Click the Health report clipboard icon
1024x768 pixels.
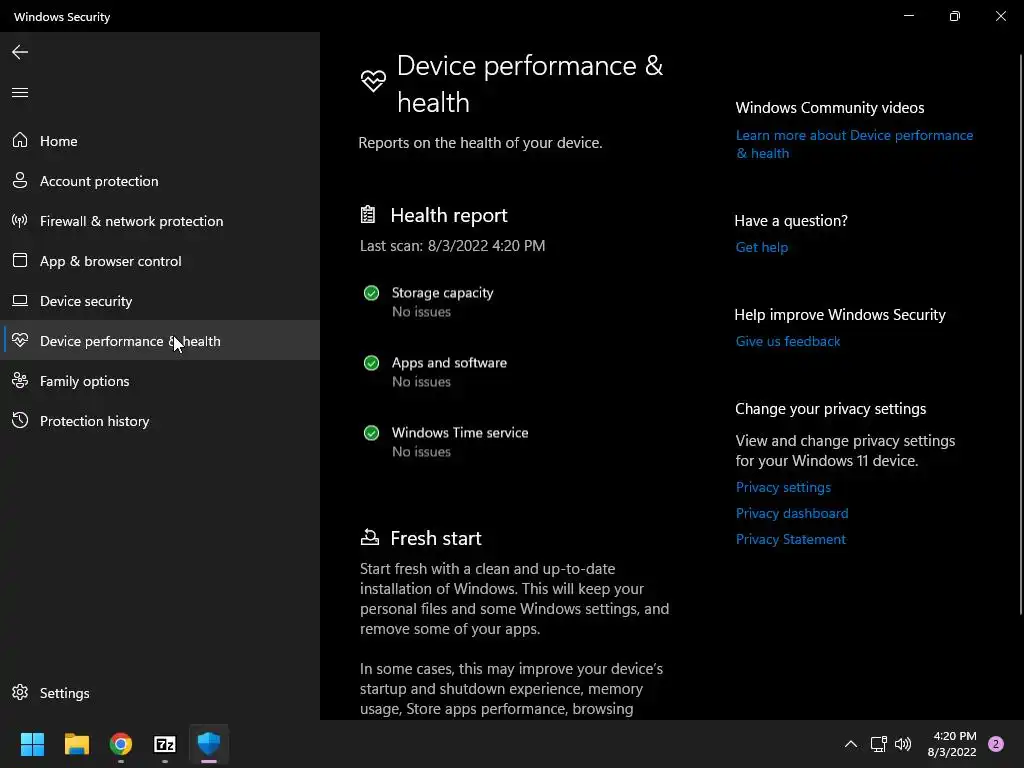tap(368, 214)
